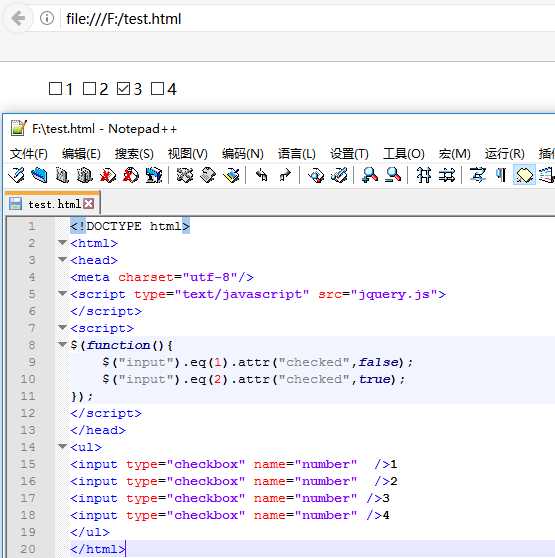The width and height of the screenshot is (555, 558).
Task: Collapse the <ul> fold marker on line 14
Action: tap(63, 446)
